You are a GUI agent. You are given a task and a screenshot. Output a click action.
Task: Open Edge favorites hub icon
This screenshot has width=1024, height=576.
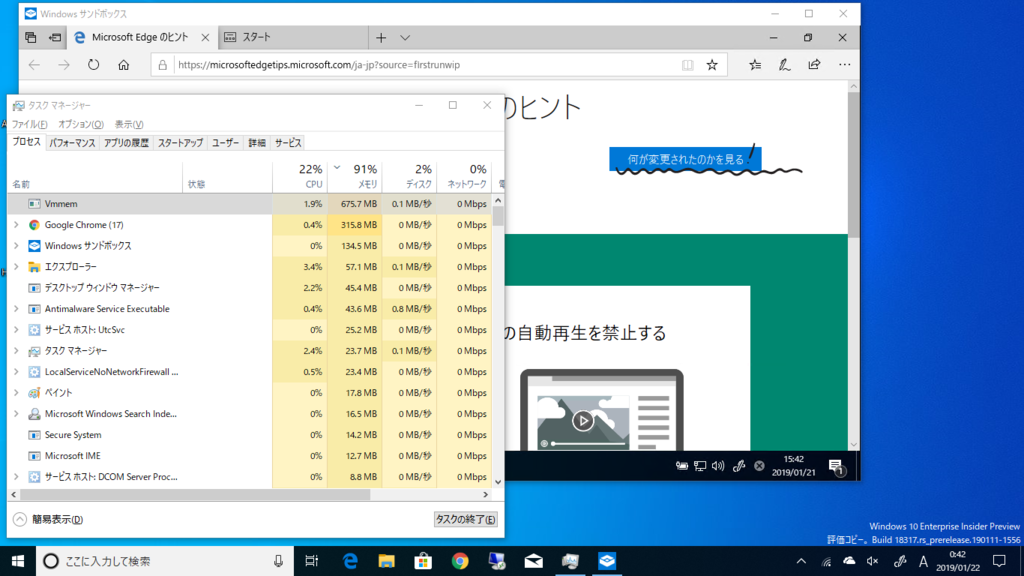(755, 65)
